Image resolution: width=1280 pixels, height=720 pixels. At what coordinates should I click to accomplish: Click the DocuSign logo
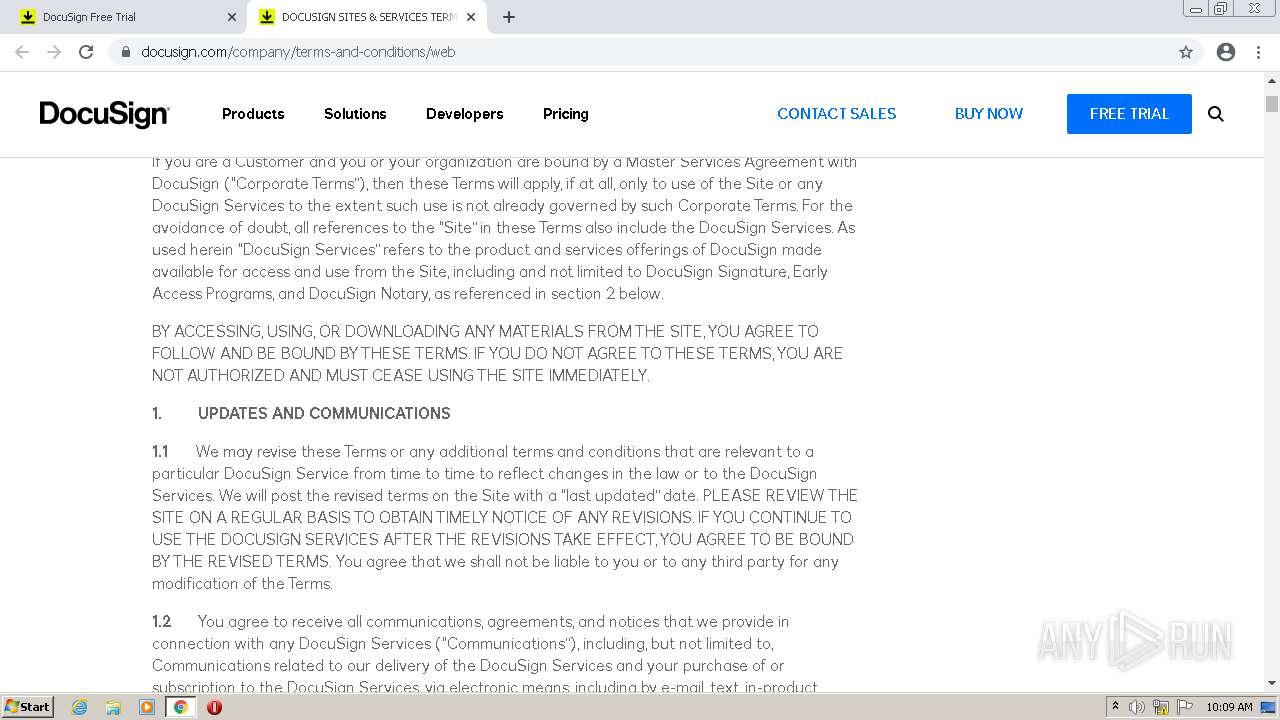coord(104,114)
